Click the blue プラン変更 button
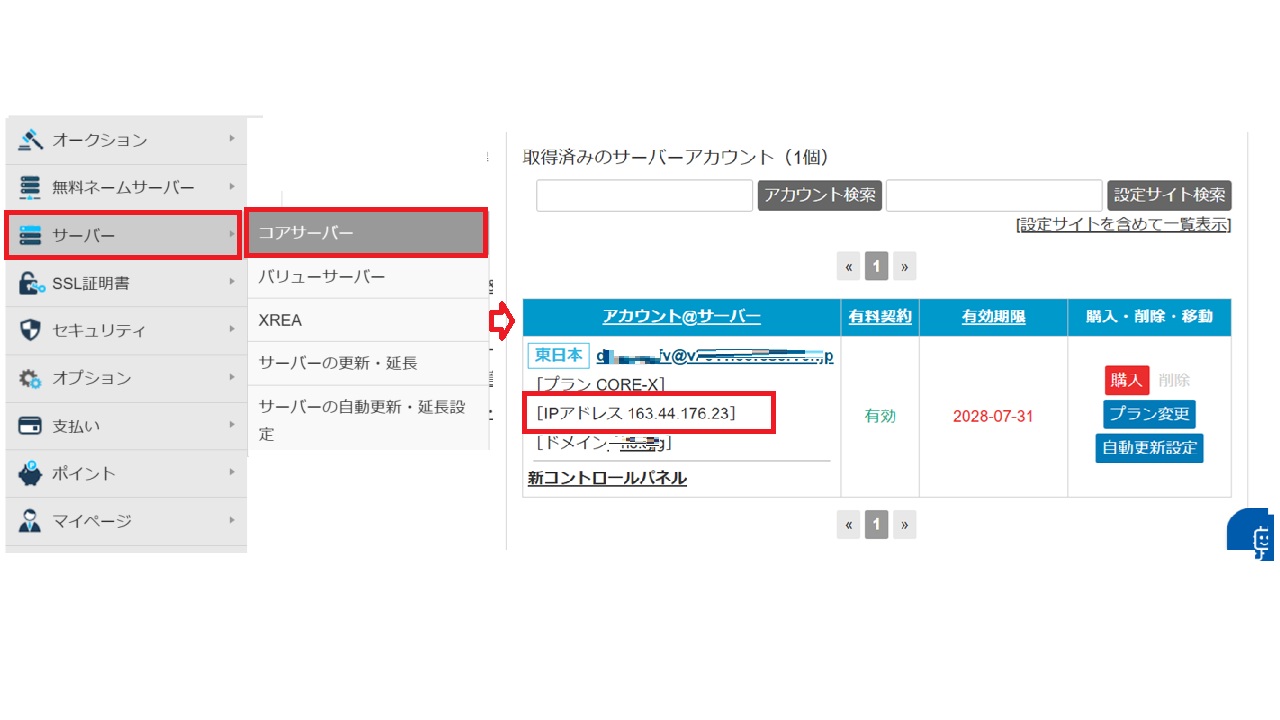 coord(1149,414)
